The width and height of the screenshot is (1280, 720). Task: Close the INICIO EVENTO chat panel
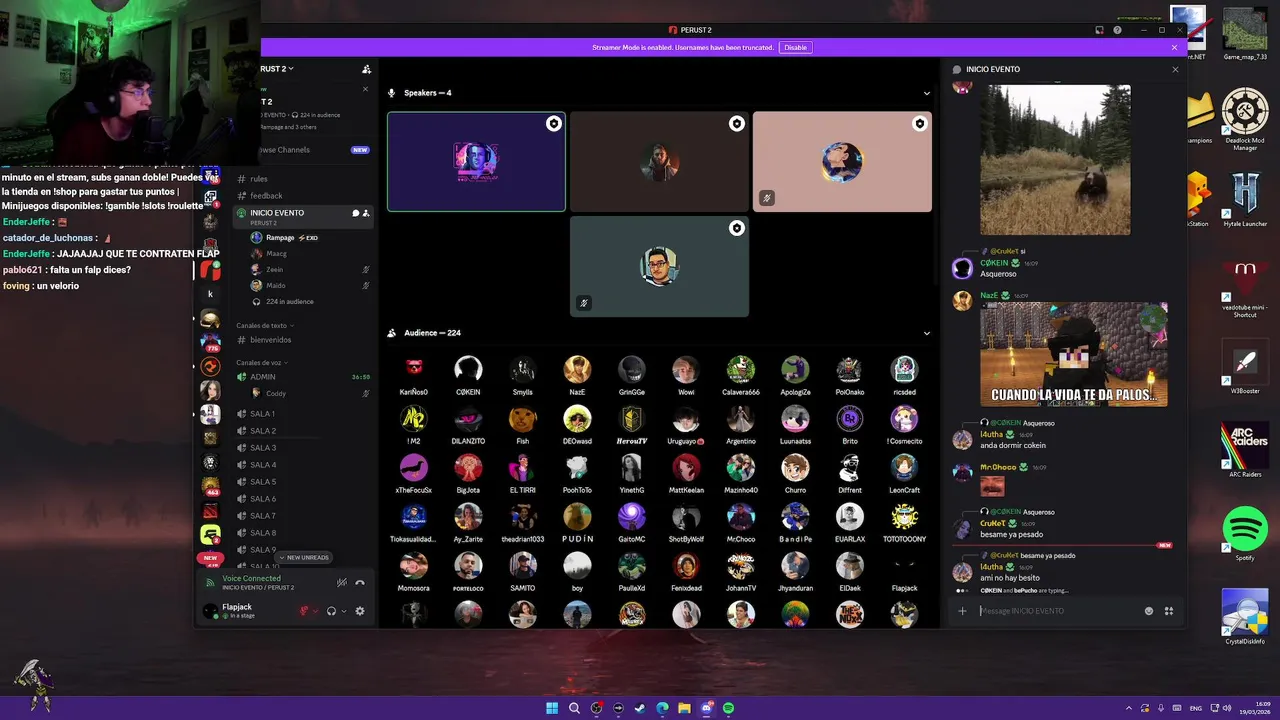[1175, 69]
